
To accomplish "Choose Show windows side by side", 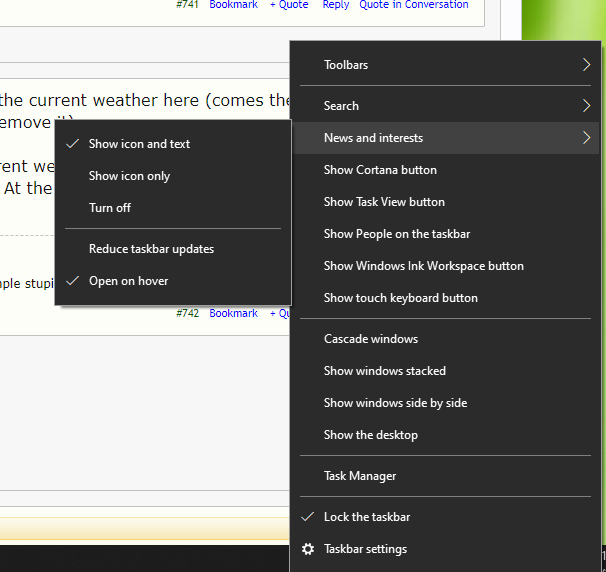I will coord(395,403).
